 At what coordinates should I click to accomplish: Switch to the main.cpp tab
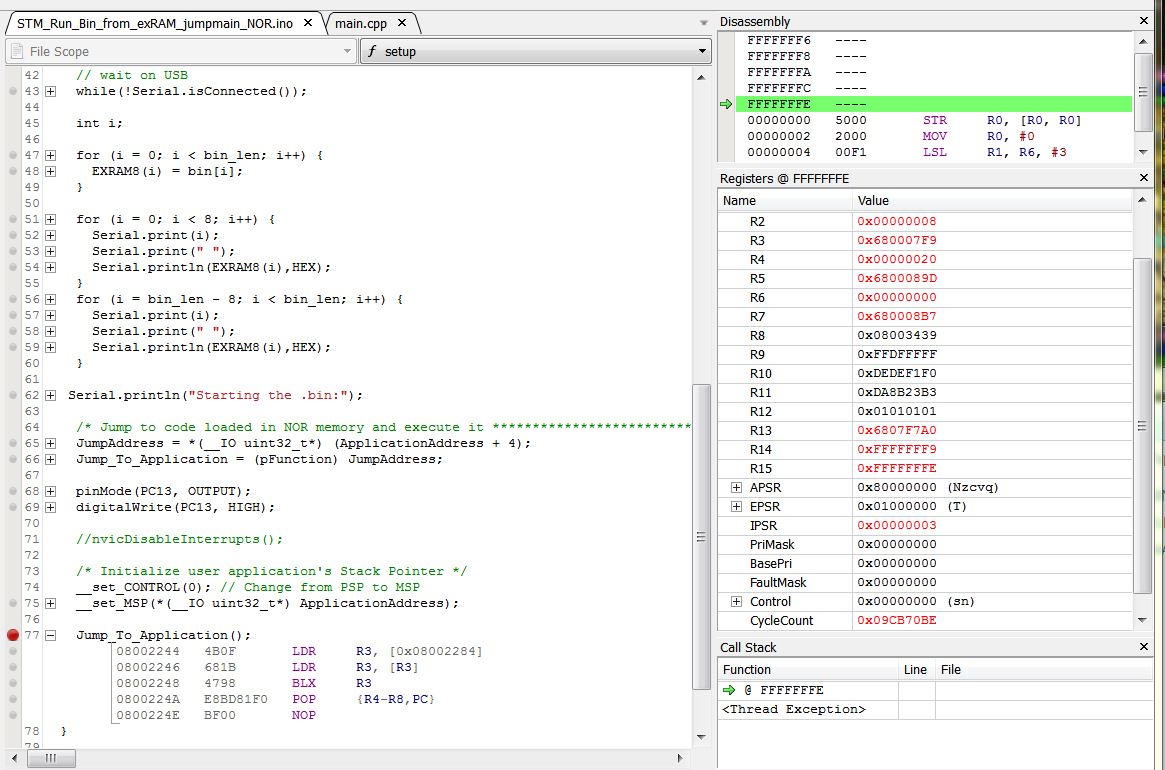click(363, 23)
